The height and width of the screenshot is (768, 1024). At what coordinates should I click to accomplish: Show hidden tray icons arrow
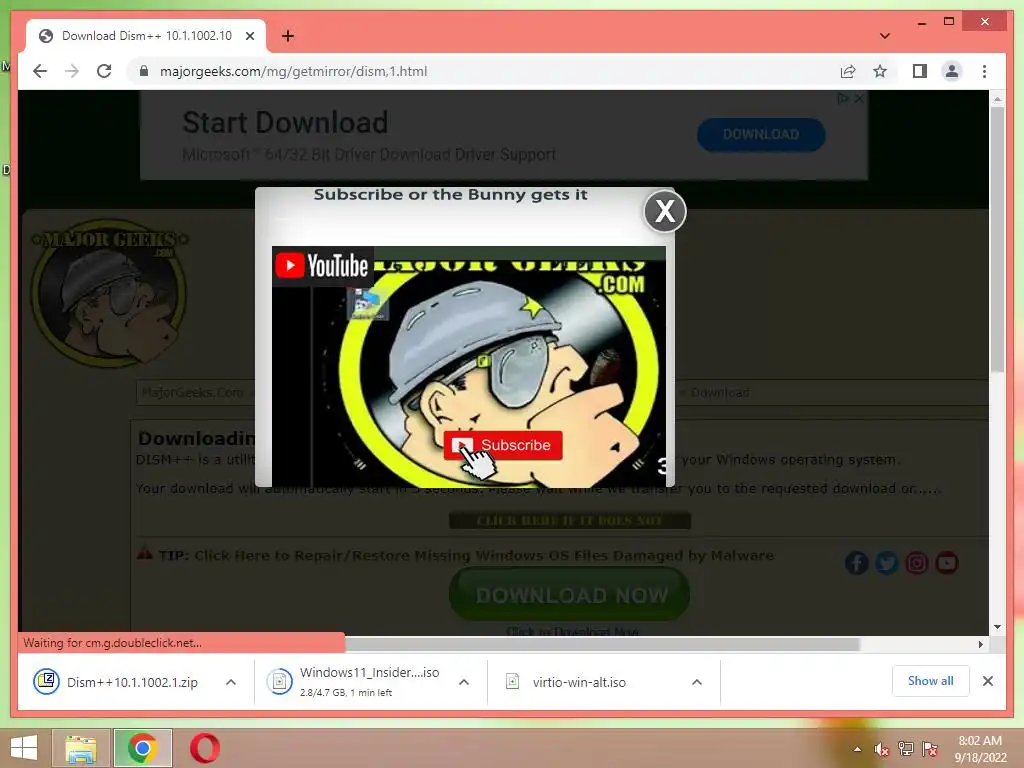tap(857, 749)
